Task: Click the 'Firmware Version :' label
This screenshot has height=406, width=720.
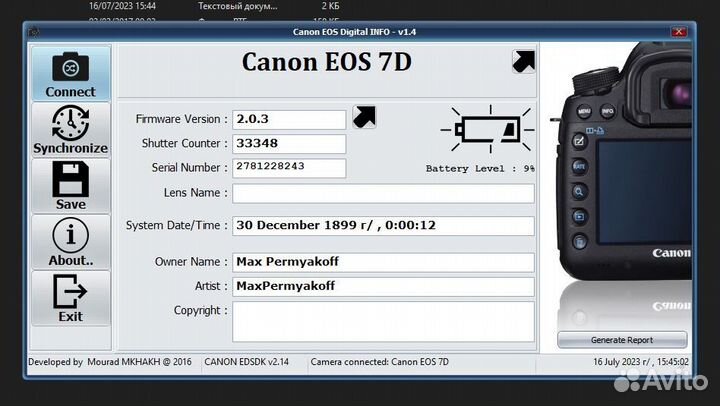Action: click(181, 119)
